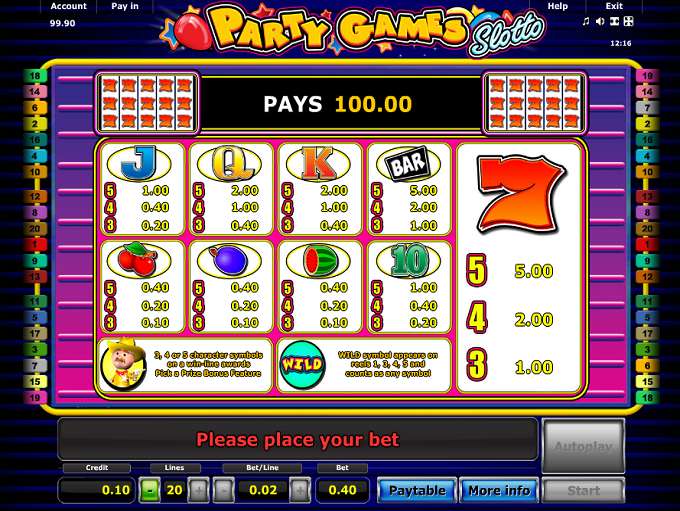The height and width of the screenshot is (511, 680).
Task: Click the More info button
Action: click(499, 490)
